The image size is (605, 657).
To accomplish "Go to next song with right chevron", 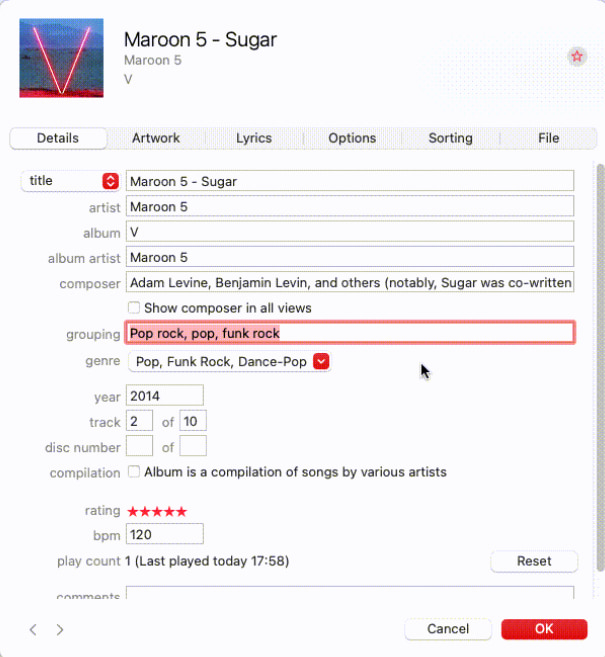I will pos(60,629).
